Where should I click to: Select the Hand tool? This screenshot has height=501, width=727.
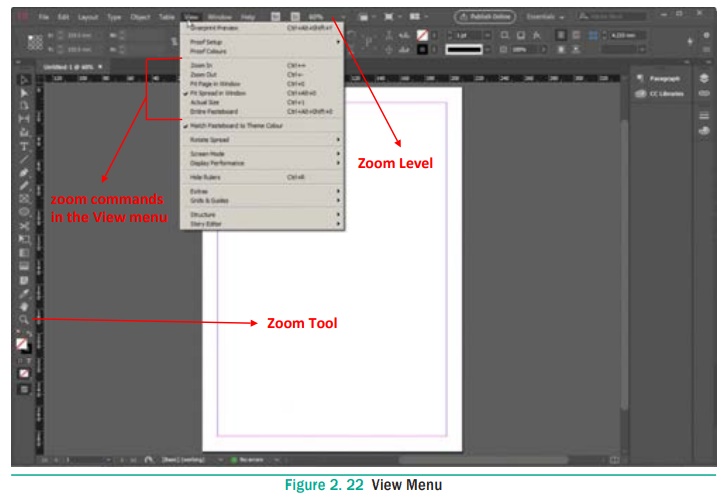click(x=24, y=306)
